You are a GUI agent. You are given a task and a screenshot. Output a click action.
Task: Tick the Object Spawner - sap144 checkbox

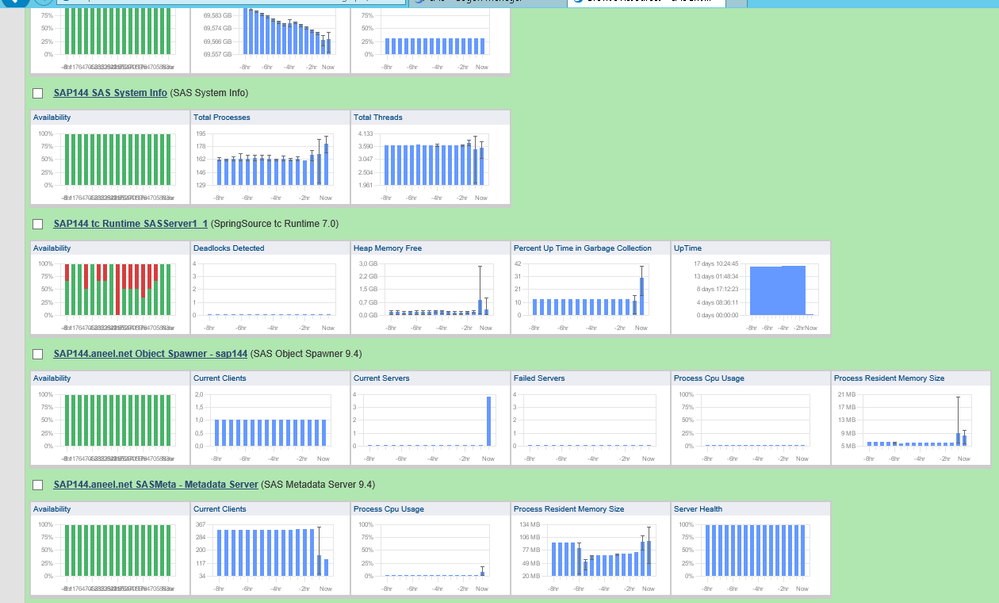[x=38, y=354]
